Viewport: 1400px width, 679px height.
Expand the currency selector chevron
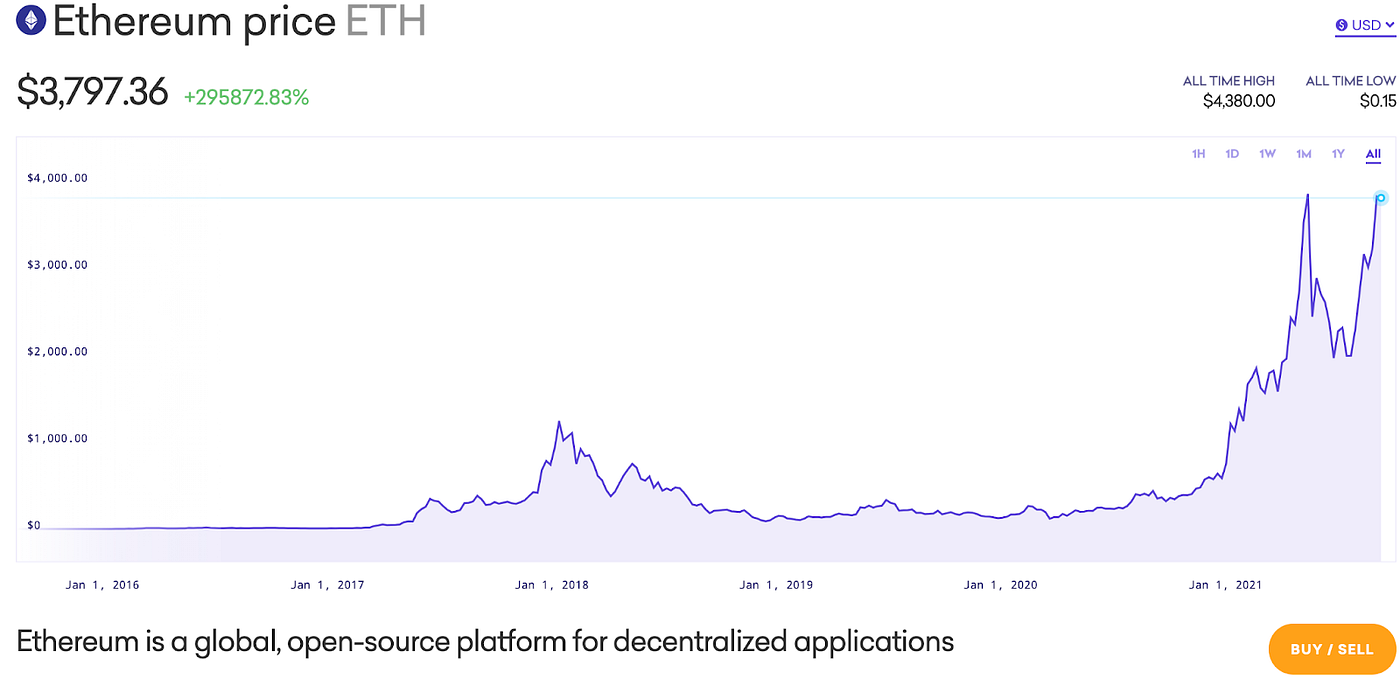tap(1391, 25)
